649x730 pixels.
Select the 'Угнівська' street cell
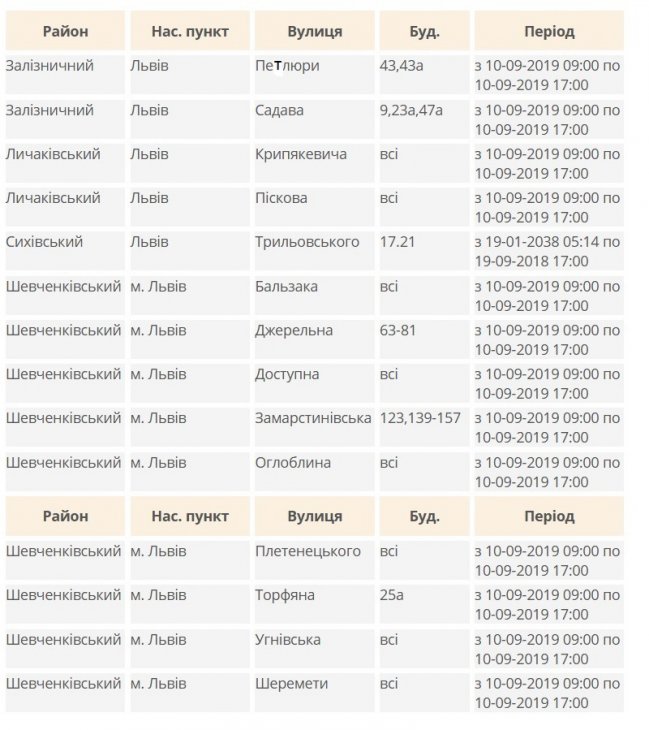pos(288,639)
